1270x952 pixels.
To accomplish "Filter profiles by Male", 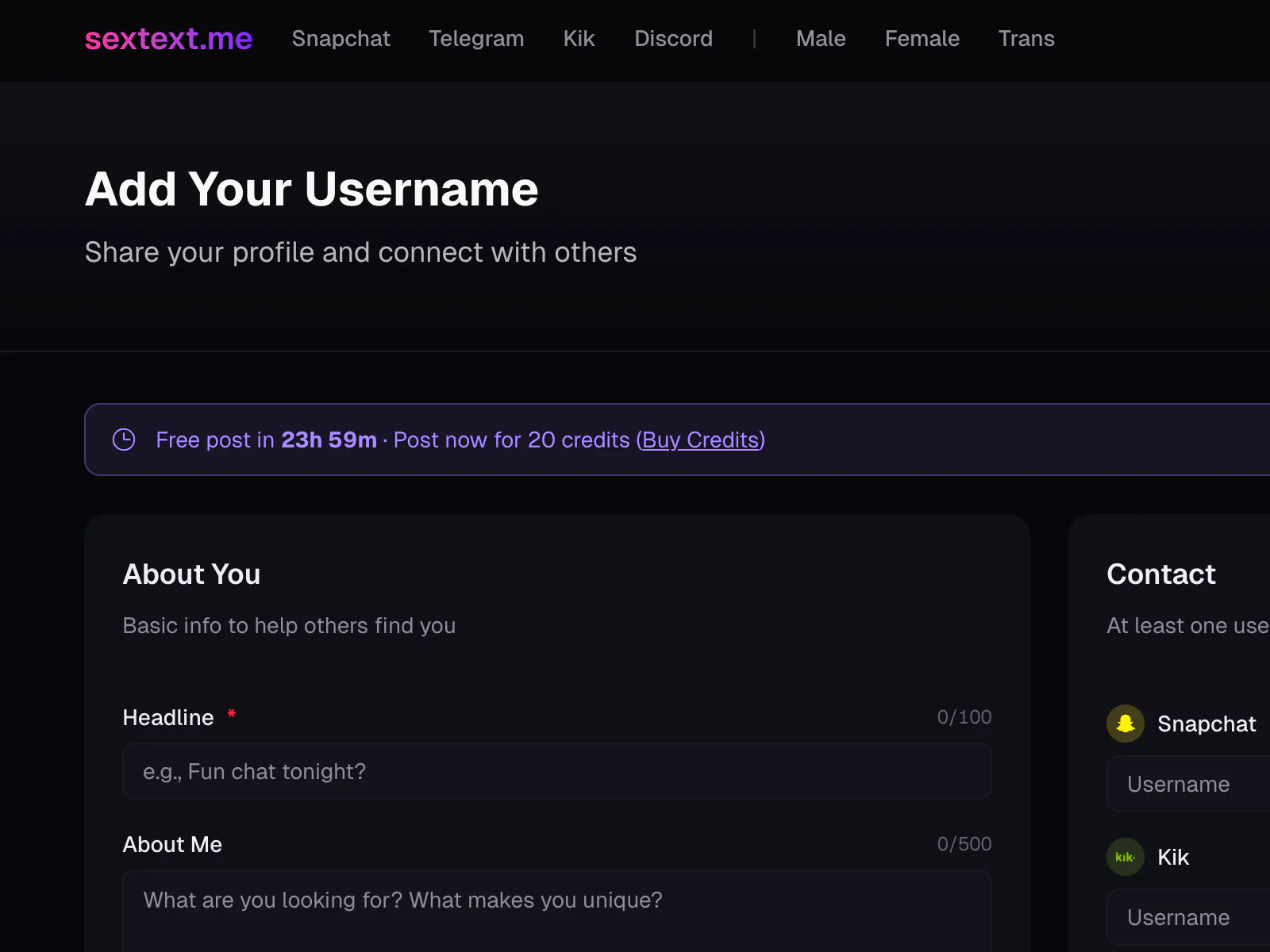I will click(x=821, y=39).
